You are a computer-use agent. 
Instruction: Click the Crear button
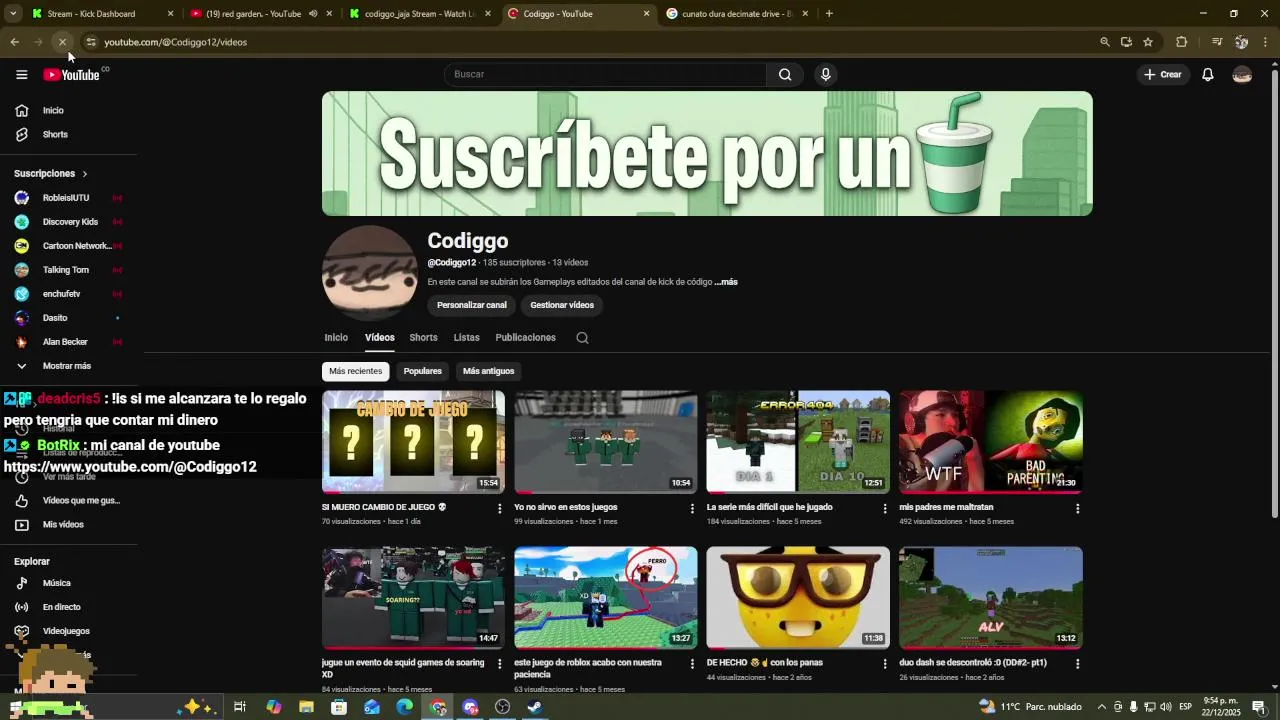(x=1163, y=75)
